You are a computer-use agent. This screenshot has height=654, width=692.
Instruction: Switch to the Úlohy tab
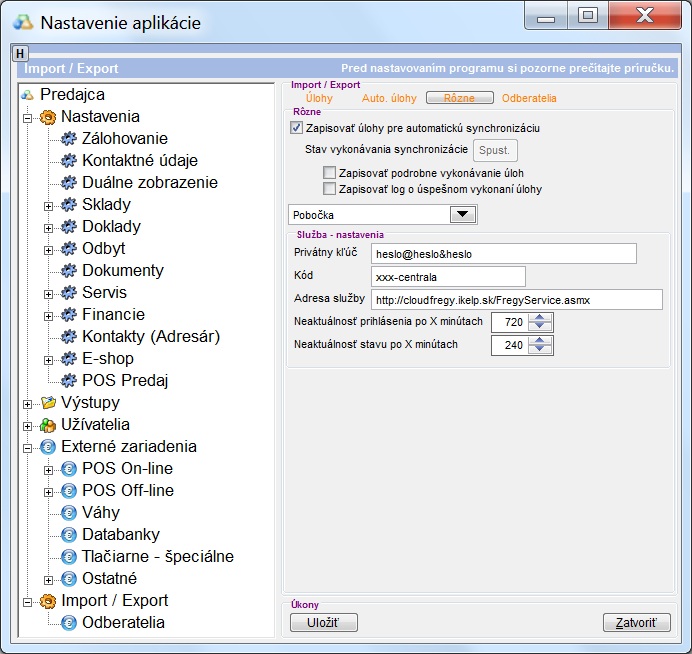click(319, 98)
